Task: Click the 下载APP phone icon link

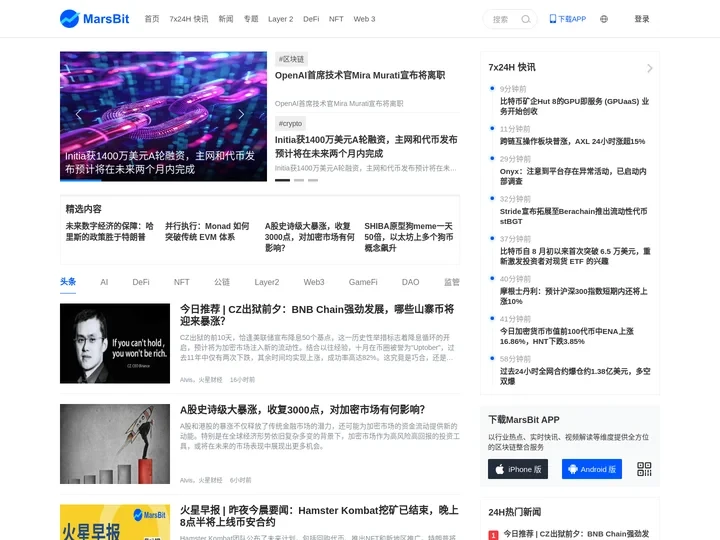Action: [568, 19]
